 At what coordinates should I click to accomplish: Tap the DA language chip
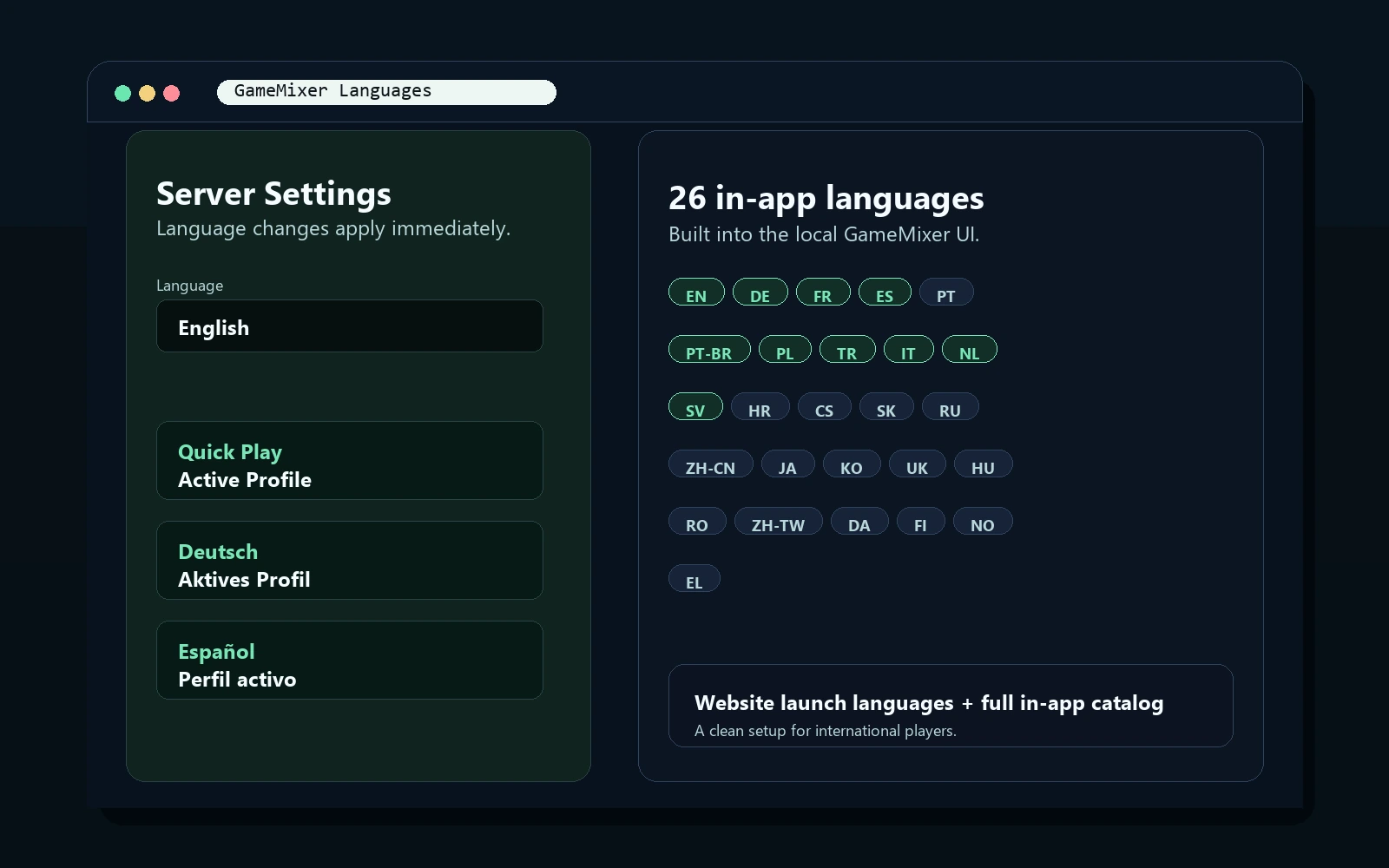point(859,522)
